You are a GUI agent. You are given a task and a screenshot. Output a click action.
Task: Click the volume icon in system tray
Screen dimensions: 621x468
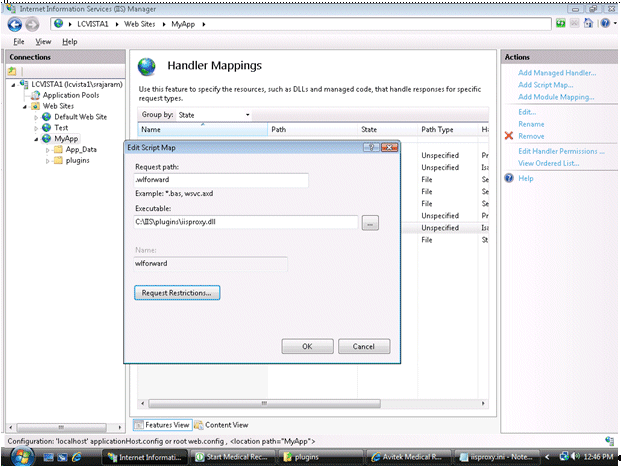575,457
